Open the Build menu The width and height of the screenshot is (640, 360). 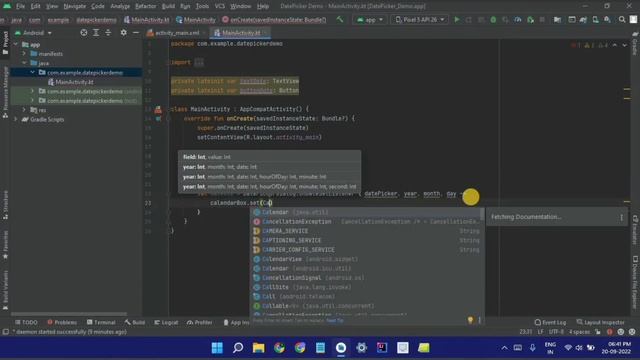pos(168,6)
